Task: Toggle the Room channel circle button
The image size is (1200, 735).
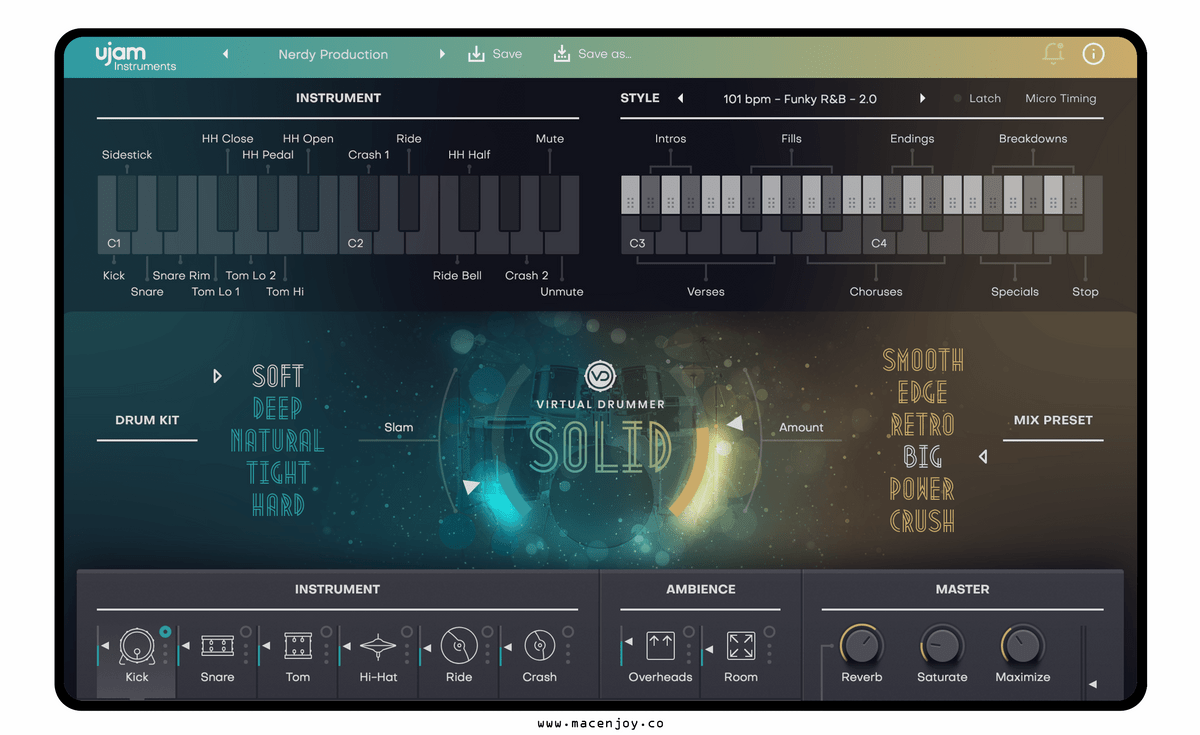Action: pyautogui.click(x=769, y=632)
